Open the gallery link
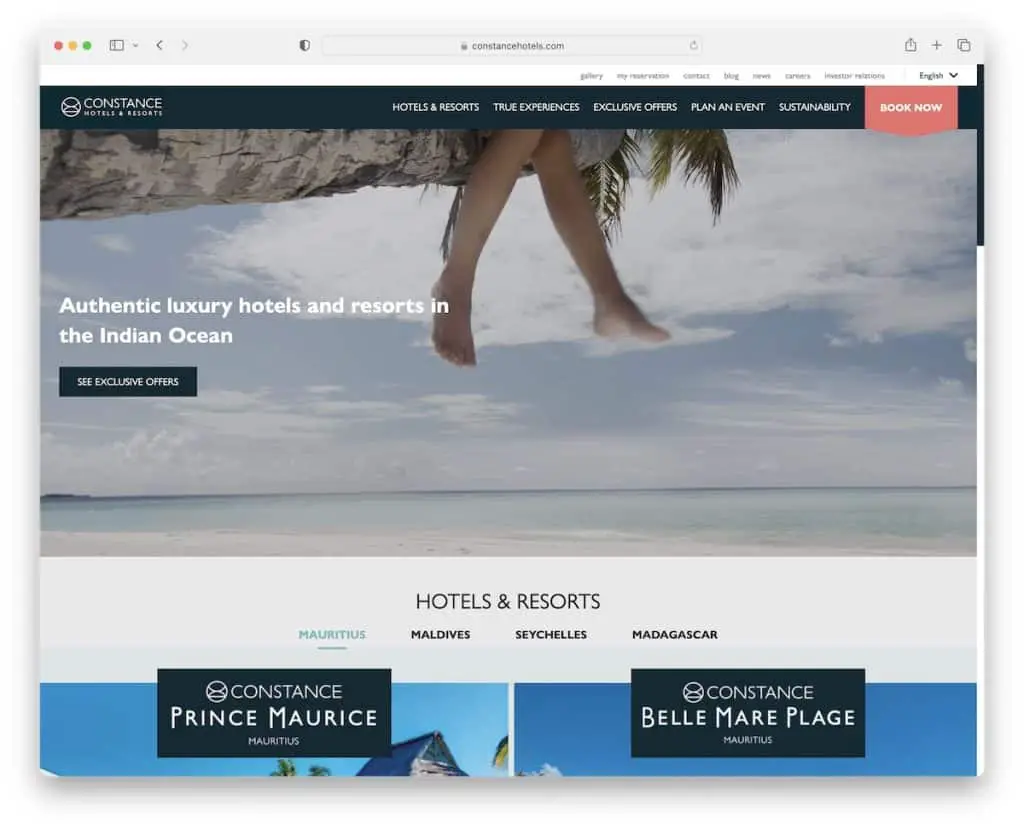The height and width of the screenshot is (829, 1024). click(x=591, y=76)
